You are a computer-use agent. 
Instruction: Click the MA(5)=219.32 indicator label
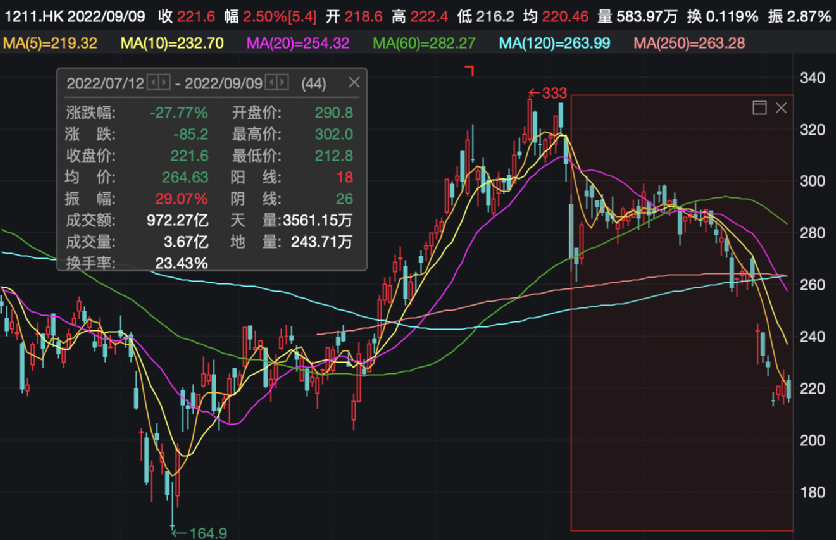pos(49,42)
